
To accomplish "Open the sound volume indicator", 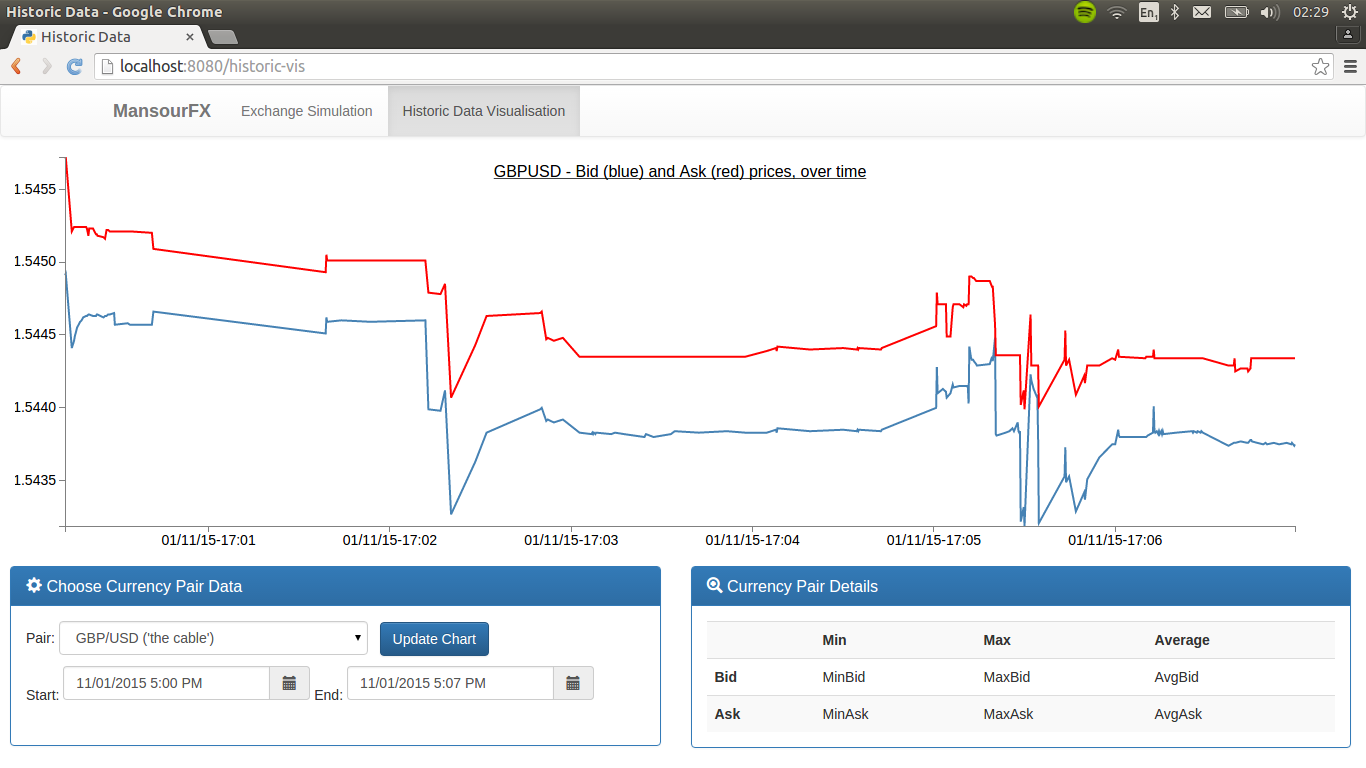I will (1270, 12).
